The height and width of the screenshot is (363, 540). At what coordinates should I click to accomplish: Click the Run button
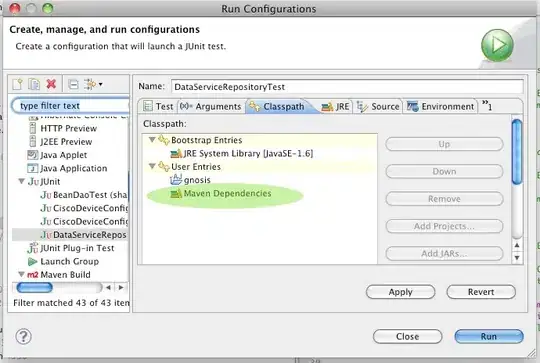pos(489,336)
